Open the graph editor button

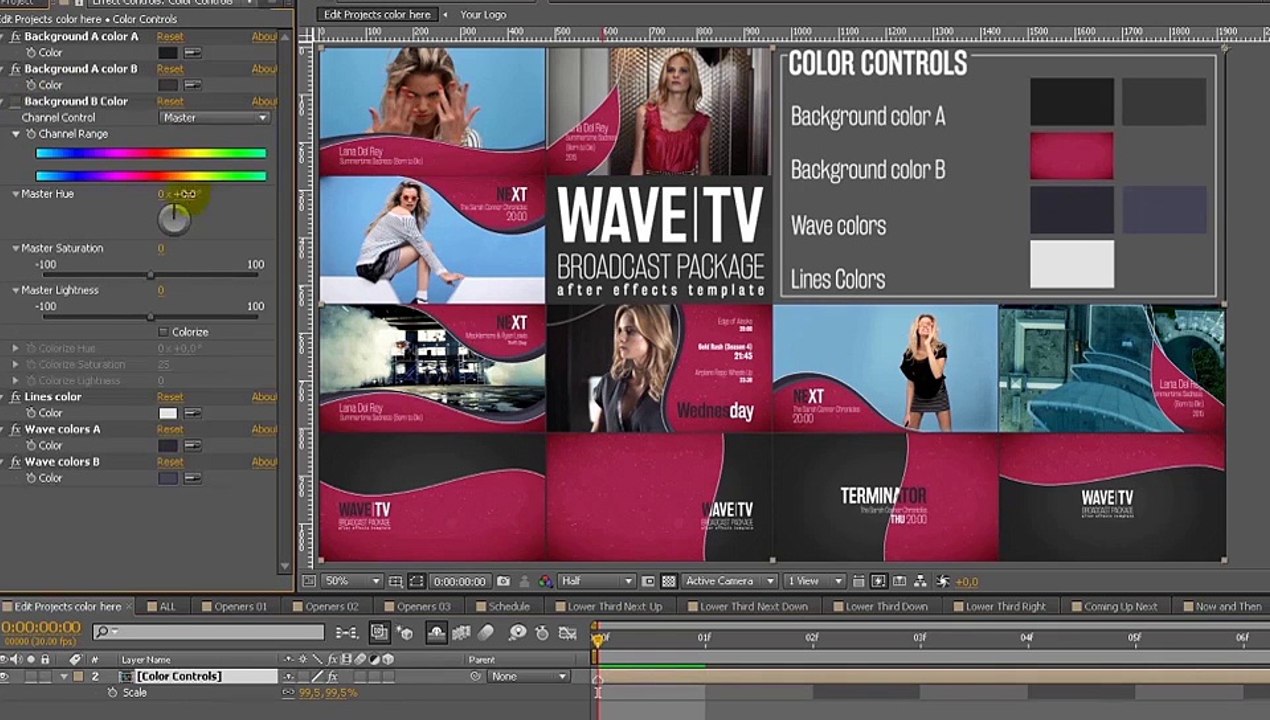click(567, 632)
